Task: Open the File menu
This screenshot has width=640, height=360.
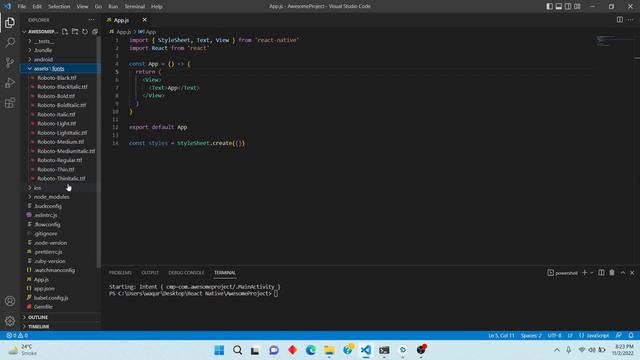Action: tap(22, 6)
